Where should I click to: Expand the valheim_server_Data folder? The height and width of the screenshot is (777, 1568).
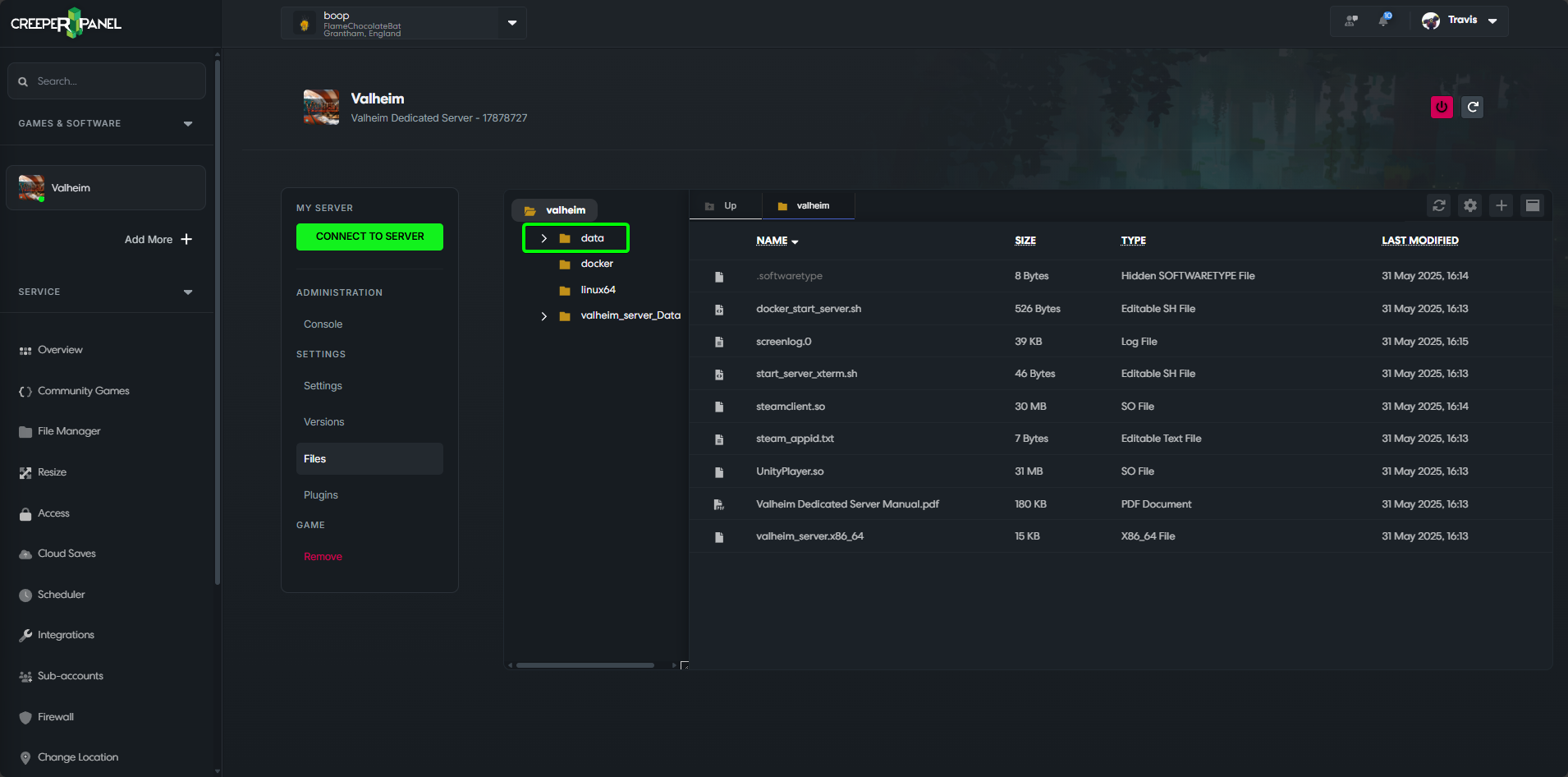[x=543, y=316]
